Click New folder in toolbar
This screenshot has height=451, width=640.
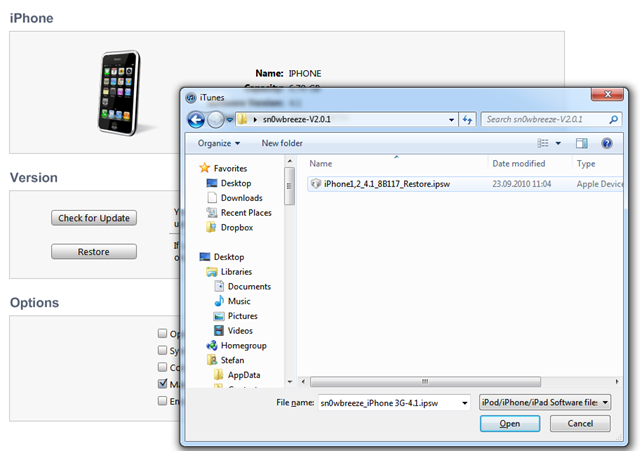point(282,143)
